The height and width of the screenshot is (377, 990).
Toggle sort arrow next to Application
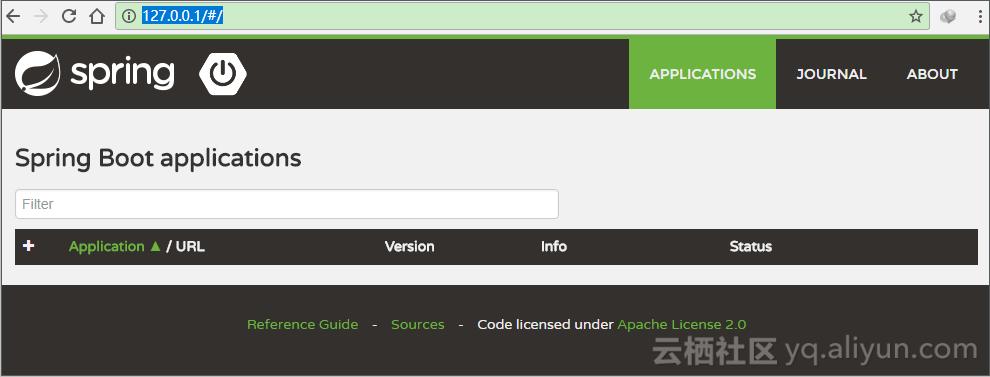[155, 246]
